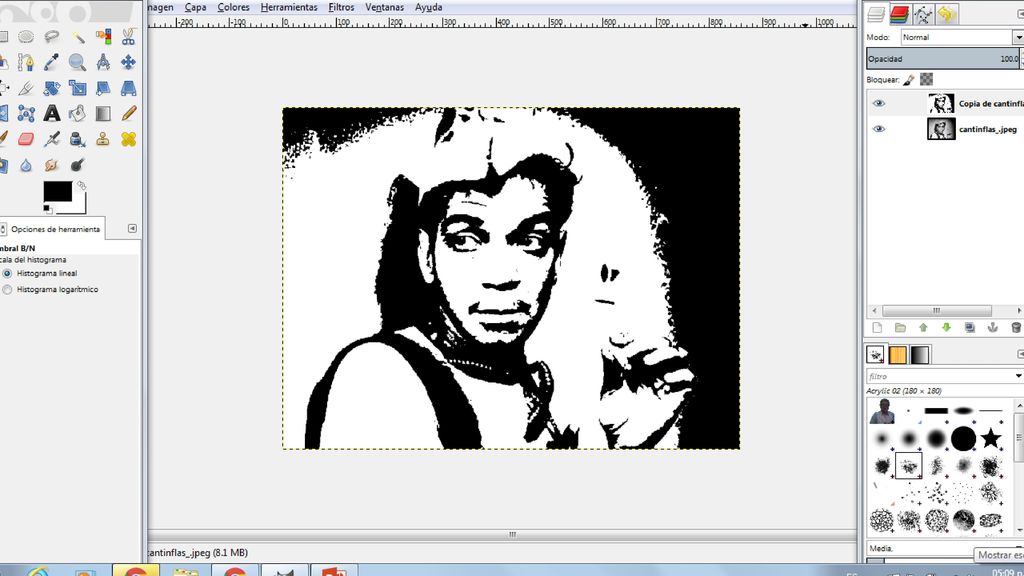Image resolution: width=1024 pixels, height=576 pixels.
Task: Select the Smudge tool
Action: pyautogui.click(x=52, y=165)
